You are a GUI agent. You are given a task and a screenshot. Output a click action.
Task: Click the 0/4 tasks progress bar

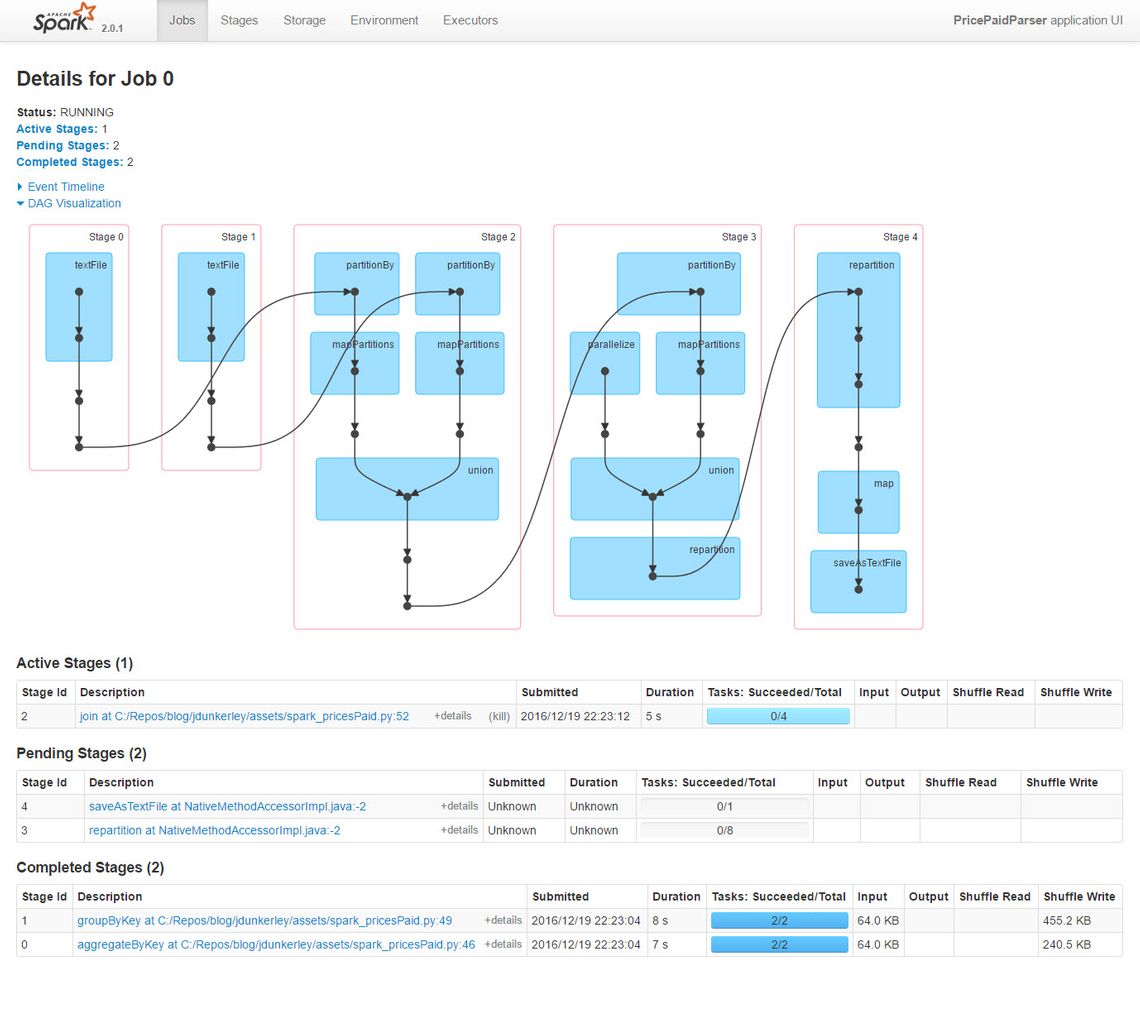(778, 716)
